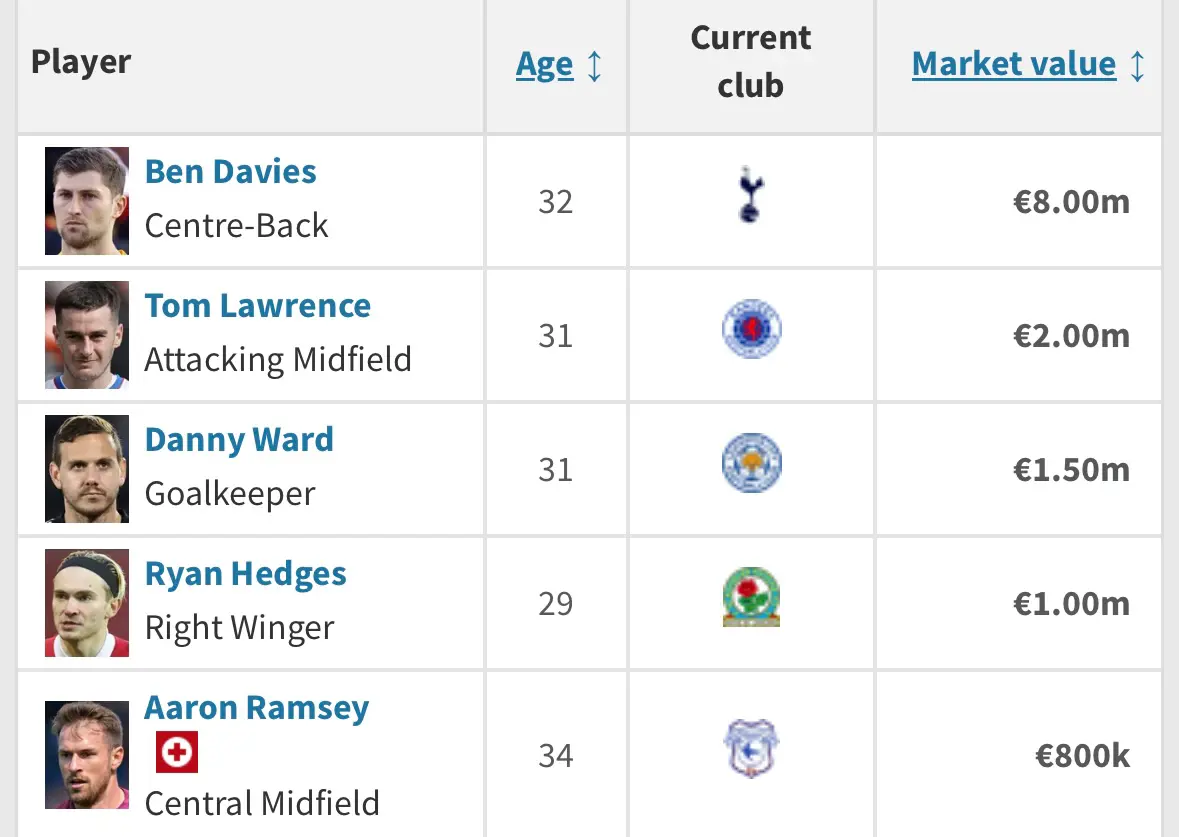Sort the table by Market value
The width and height of the screenshot is (1179, 837).
point(1014,64)
